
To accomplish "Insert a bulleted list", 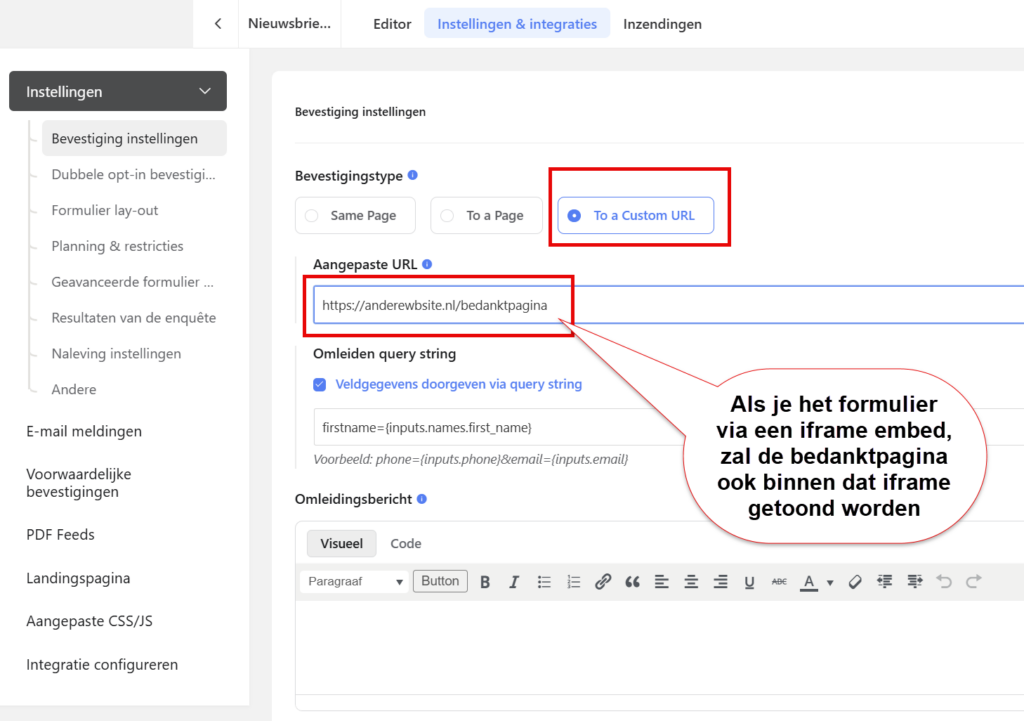I will tap(544, 582).
